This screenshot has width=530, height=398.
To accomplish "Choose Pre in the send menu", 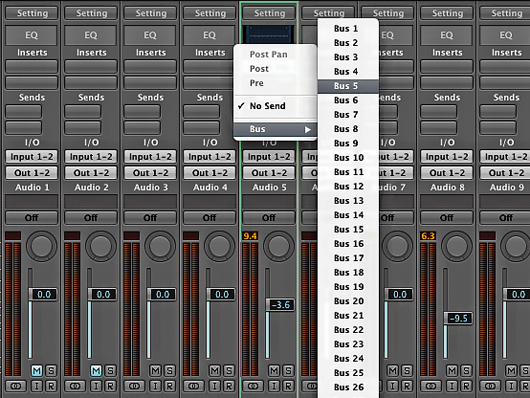I will (x=256, y=83).
